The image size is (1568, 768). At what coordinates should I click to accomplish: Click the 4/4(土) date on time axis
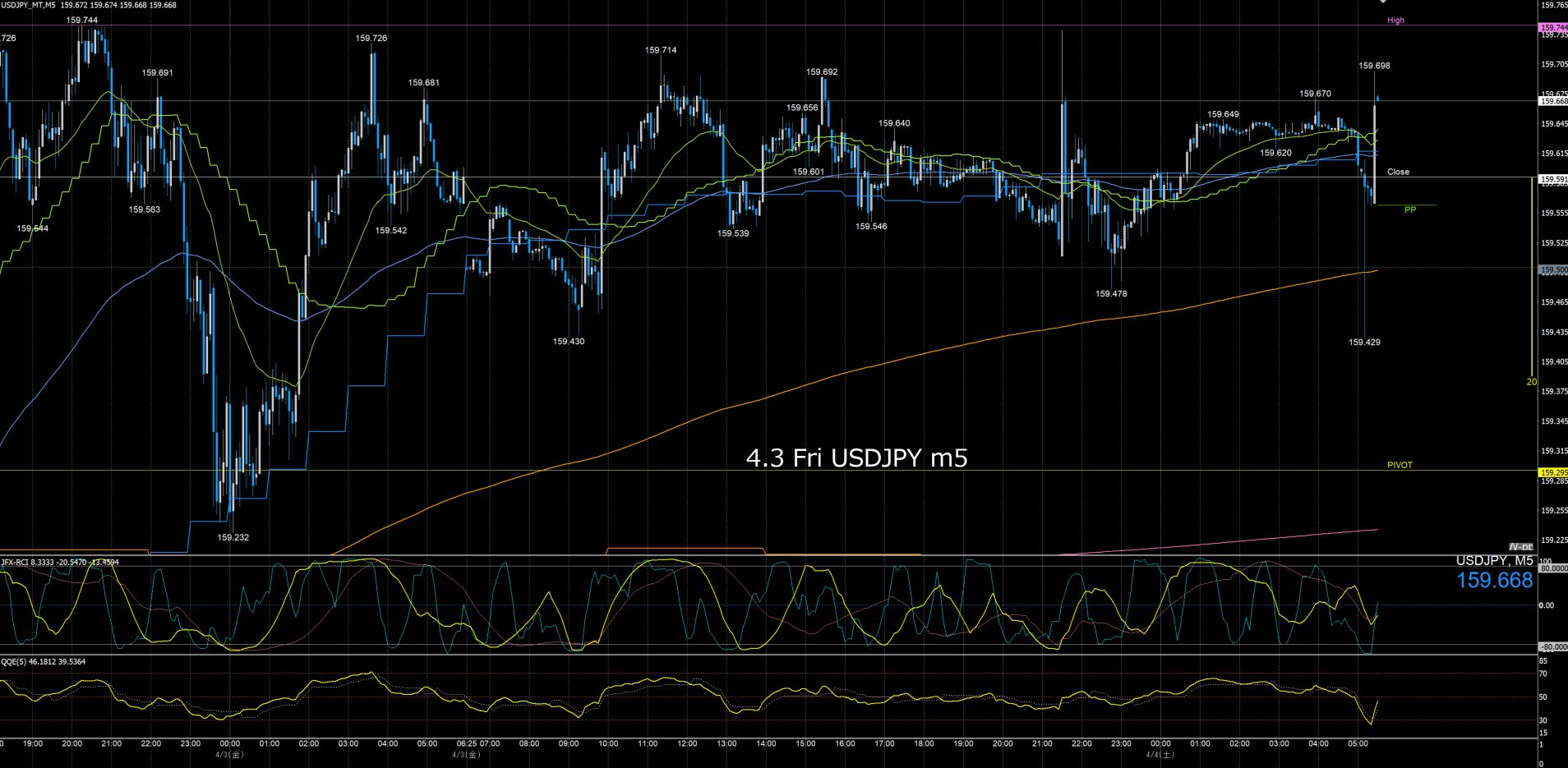[x=1160, y=754]
